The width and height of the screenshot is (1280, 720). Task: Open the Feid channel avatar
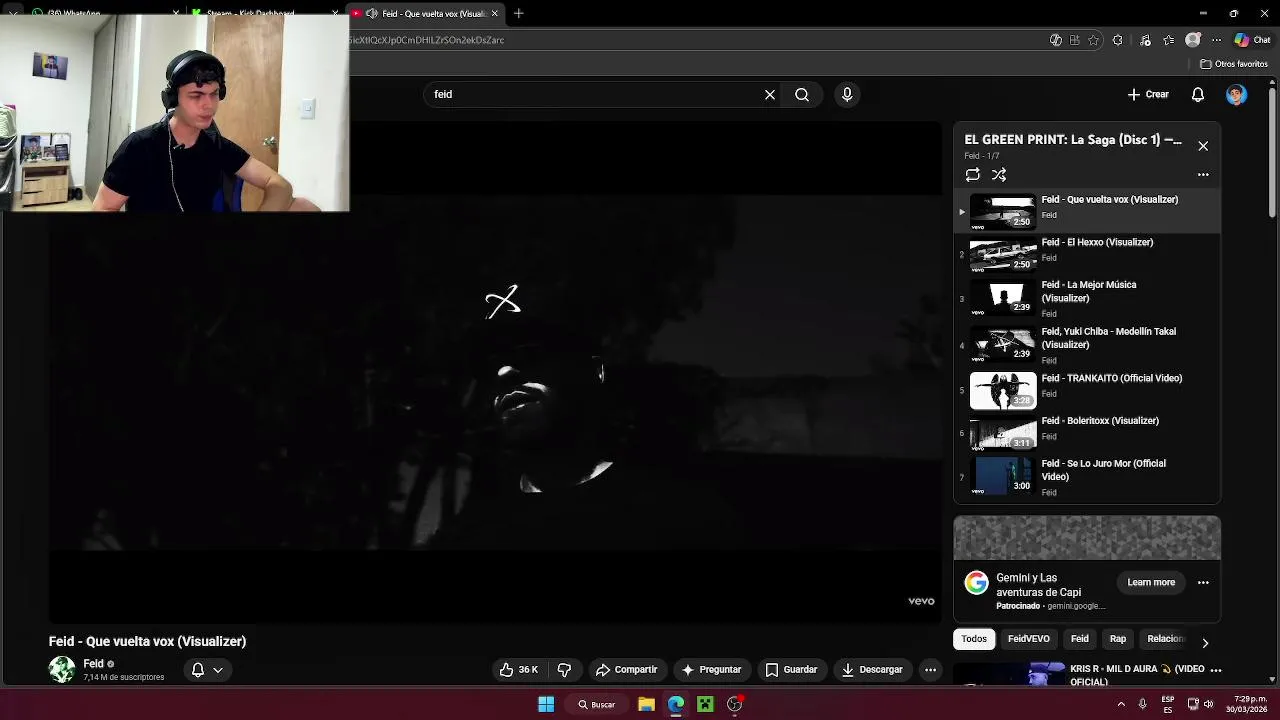point(62,670)
